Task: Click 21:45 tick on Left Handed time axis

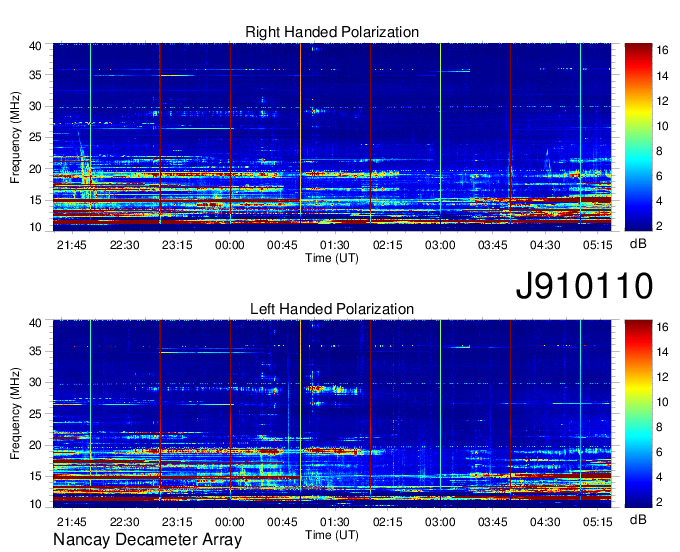Action: pyautogui.click(x=72, y=522)
